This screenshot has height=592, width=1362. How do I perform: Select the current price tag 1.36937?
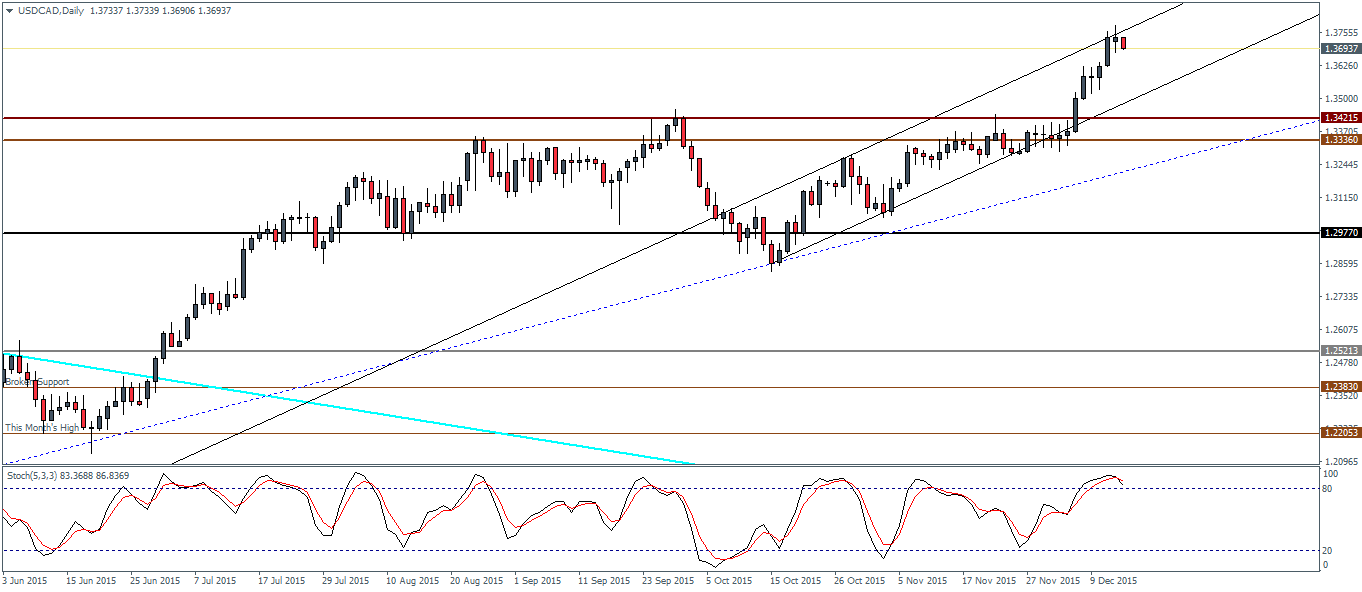(1340, 48)
